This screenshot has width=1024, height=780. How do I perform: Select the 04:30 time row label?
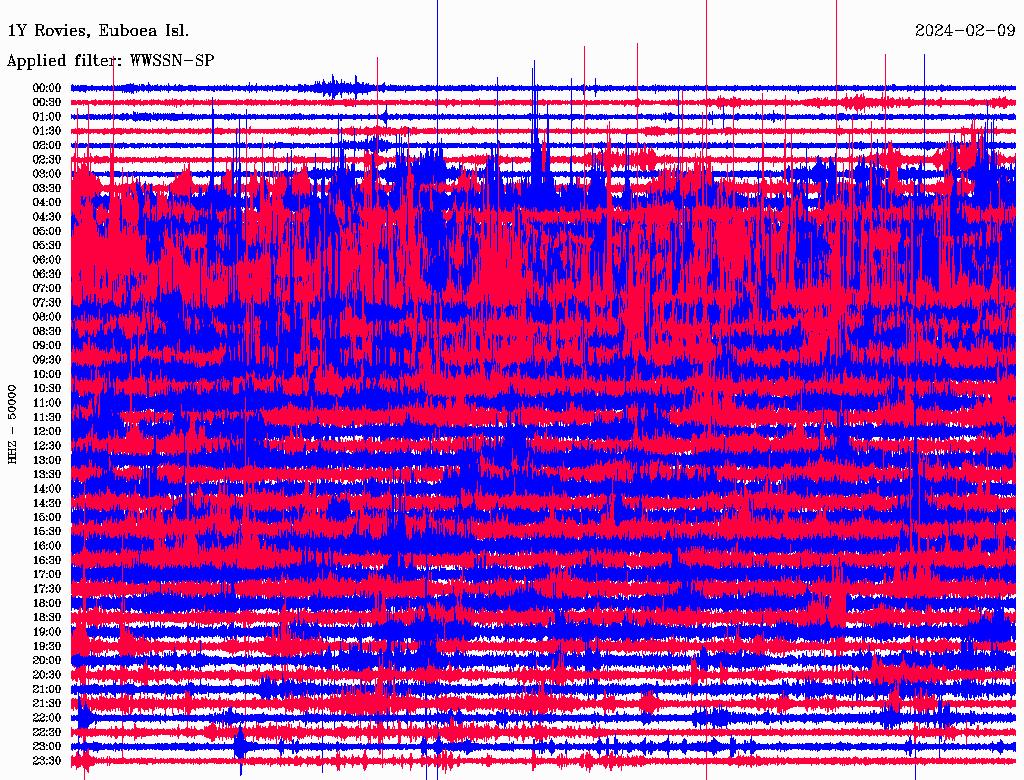[47, 217]
